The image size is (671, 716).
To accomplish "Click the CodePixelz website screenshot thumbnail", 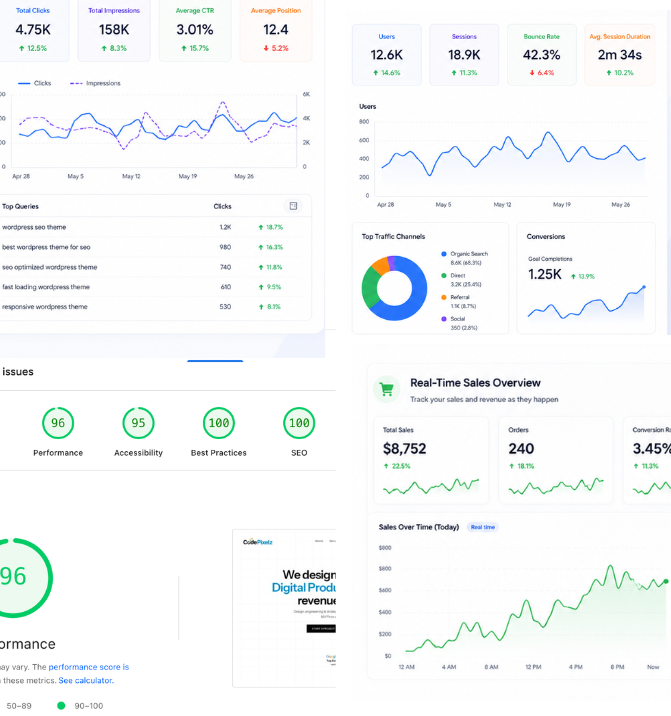I will (x=284, y=608).
